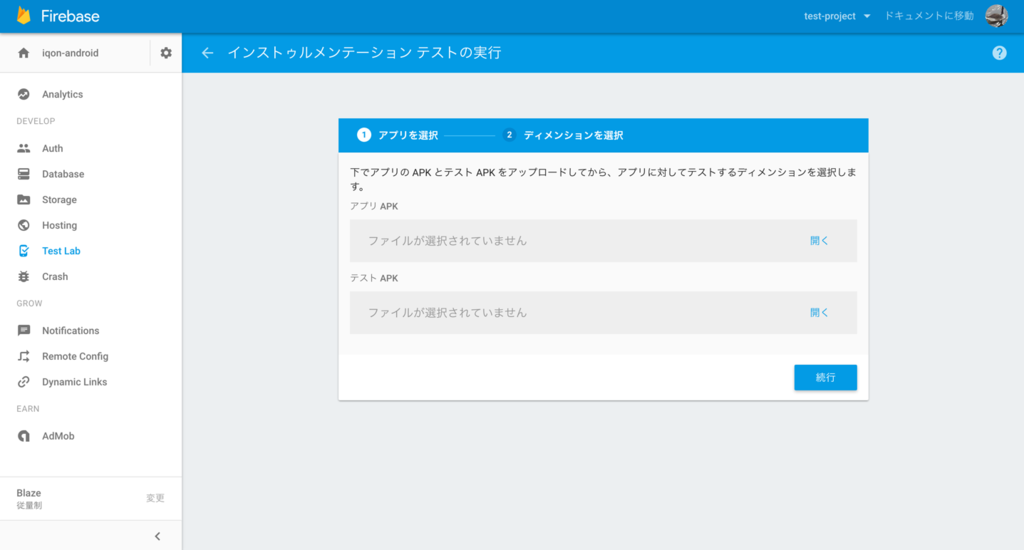Open the user avatar account menu
Image resolution: width=1024 pixels, height=550 pixels.
coord(997,16)
